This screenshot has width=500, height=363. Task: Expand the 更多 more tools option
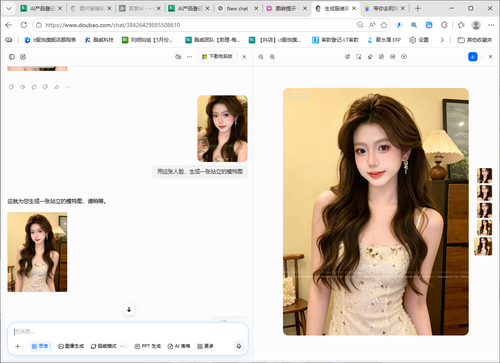point(205,346)
